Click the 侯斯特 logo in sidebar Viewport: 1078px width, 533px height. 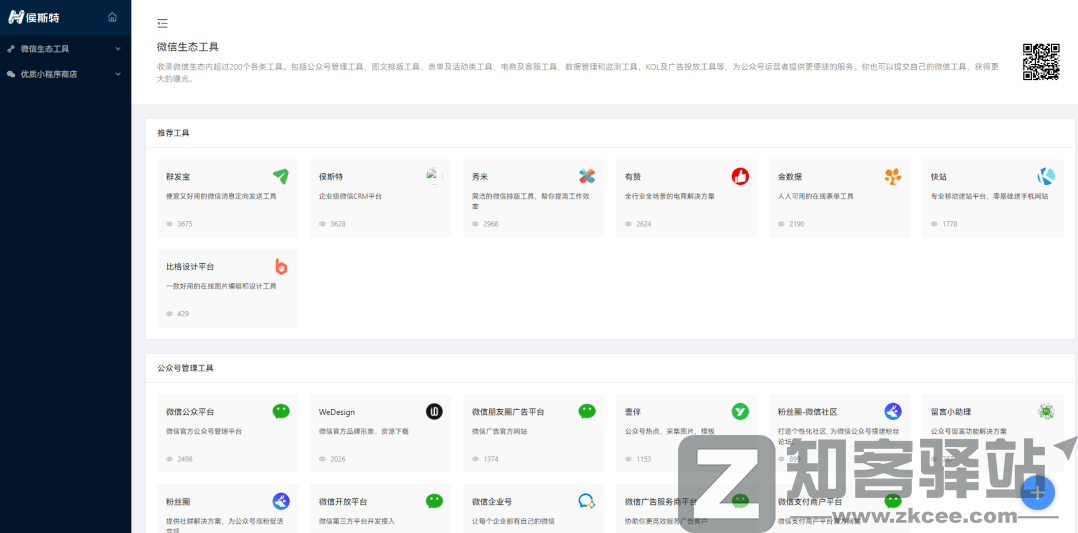tap(35, 17)
